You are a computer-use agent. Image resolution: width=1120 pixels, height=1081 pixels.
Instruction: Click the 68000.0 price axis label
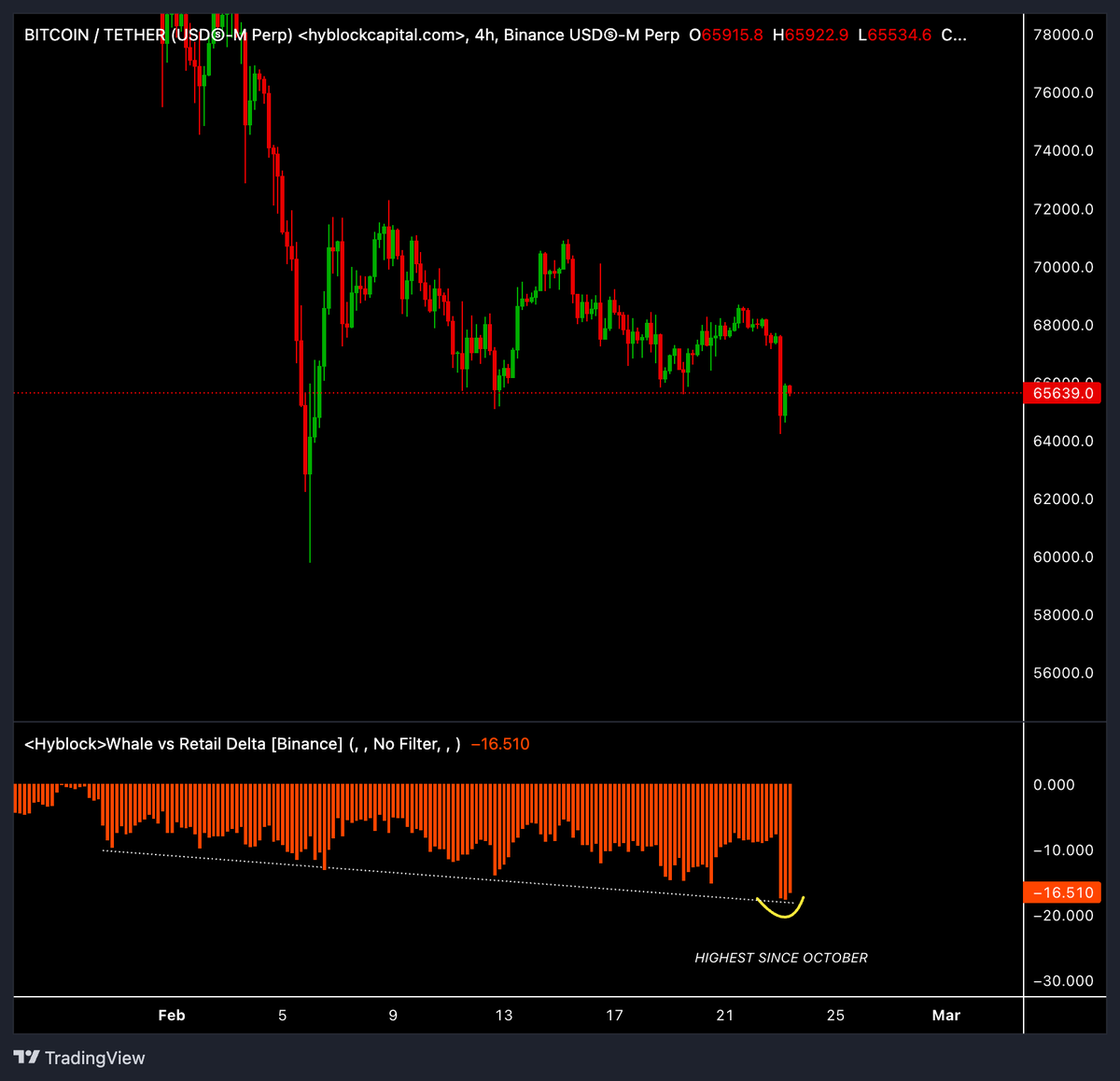point(1063,325)
